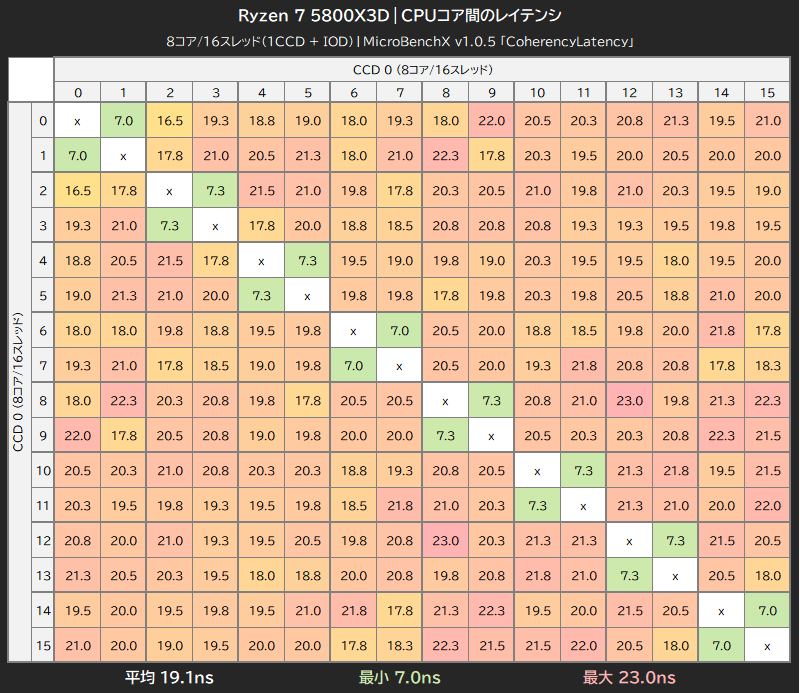Select the 16.5 cell in row 0
Viewport: 800px width, 693px height.
[x=169, y=121]
